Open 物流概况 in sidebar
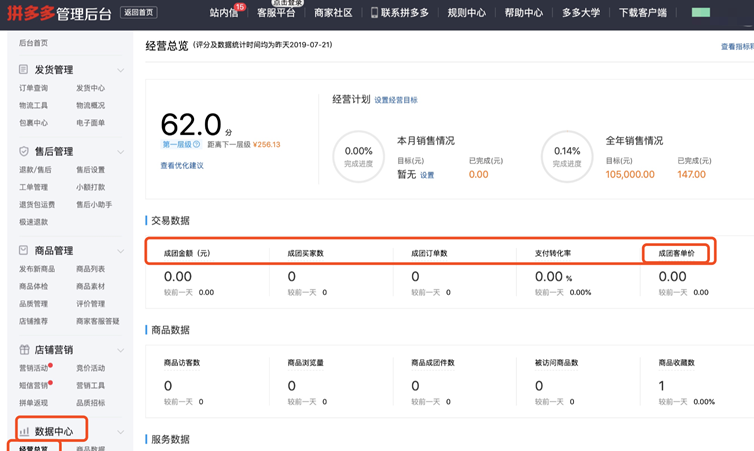This screenshot has height=451, width=754. [x=90, y=105]
